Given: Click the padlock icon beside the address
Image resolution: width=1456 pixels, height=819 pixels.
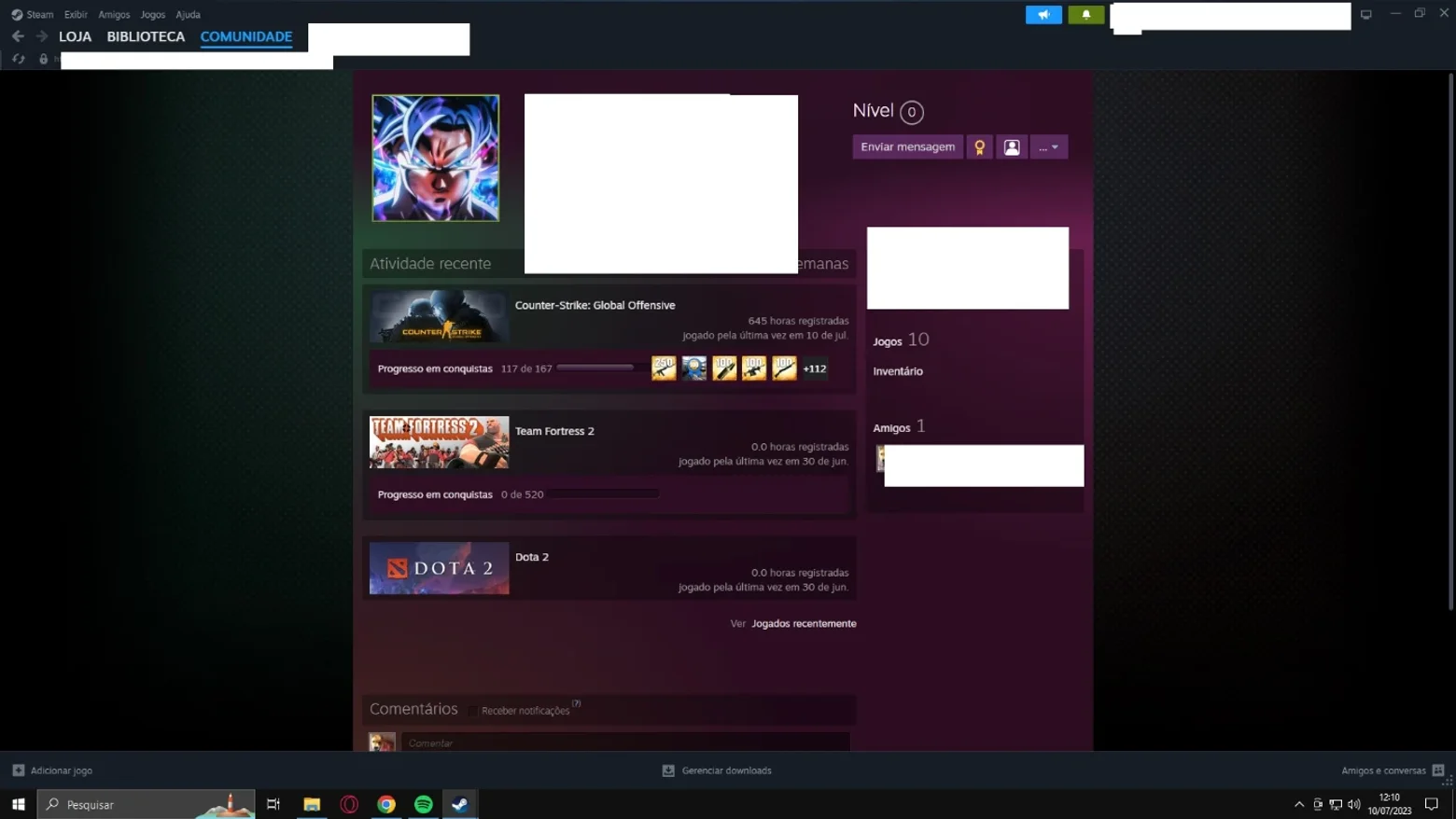Looking at the screenshot, I should [43, 59].
